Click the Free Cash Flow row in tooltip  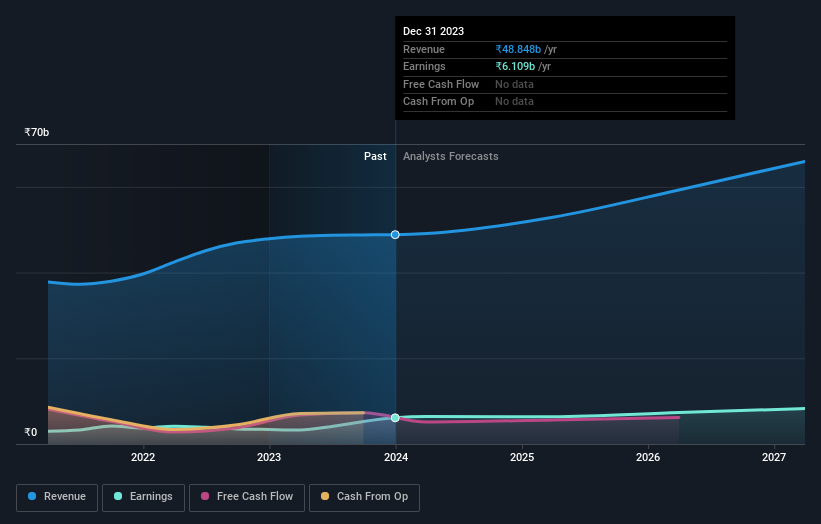tap(565, 84)
